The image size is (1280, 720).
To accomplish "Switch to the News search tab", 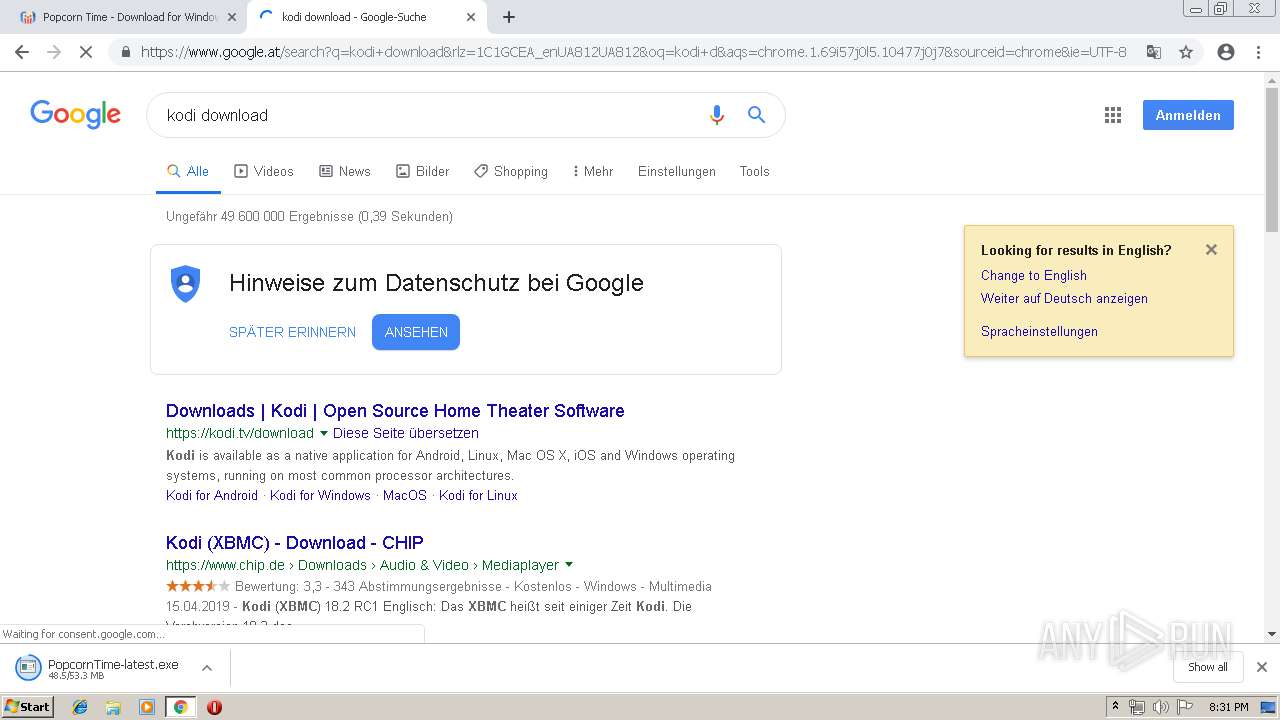I will pos(345,172).
